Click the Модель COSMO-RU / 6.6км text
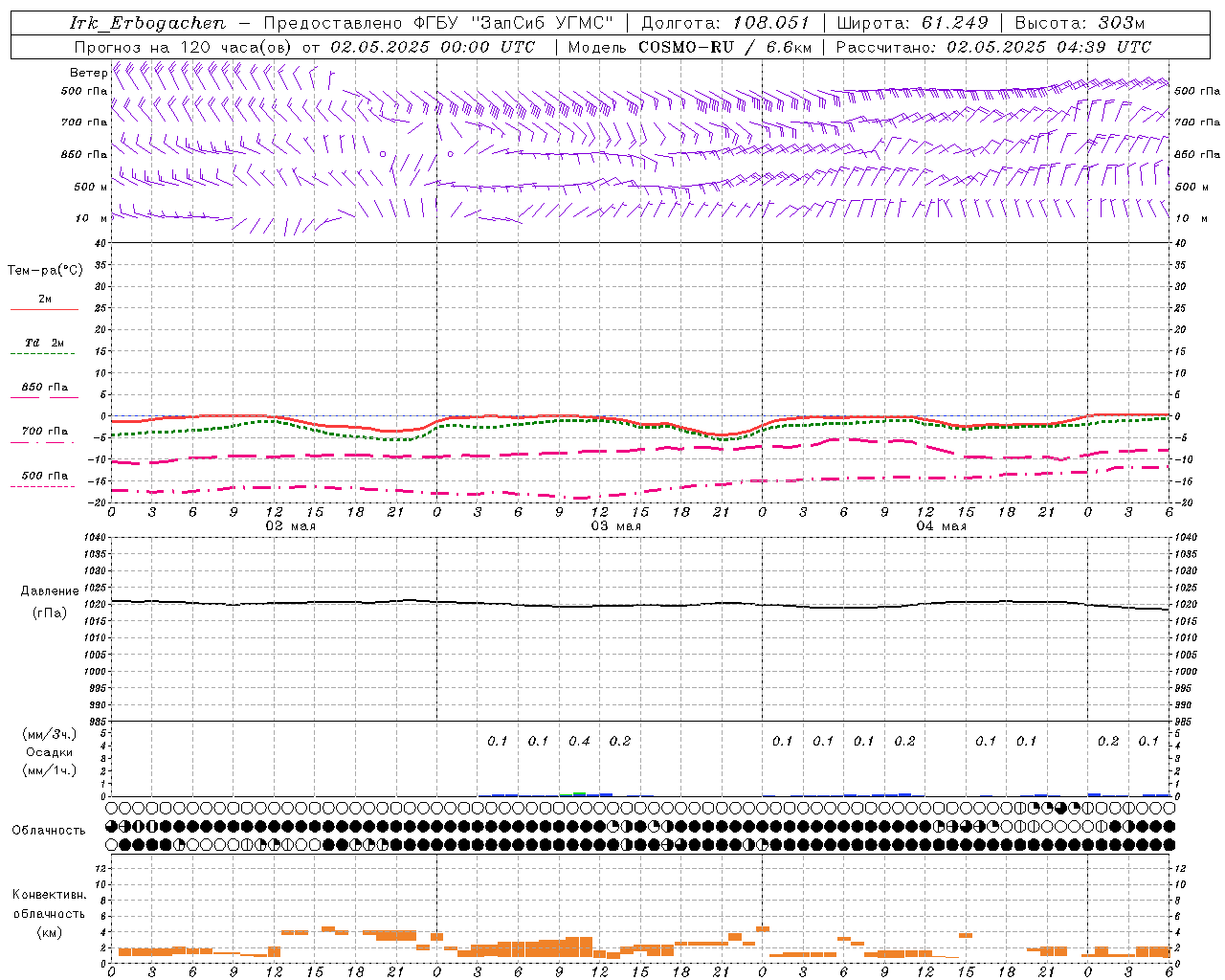 click(690, 47)
